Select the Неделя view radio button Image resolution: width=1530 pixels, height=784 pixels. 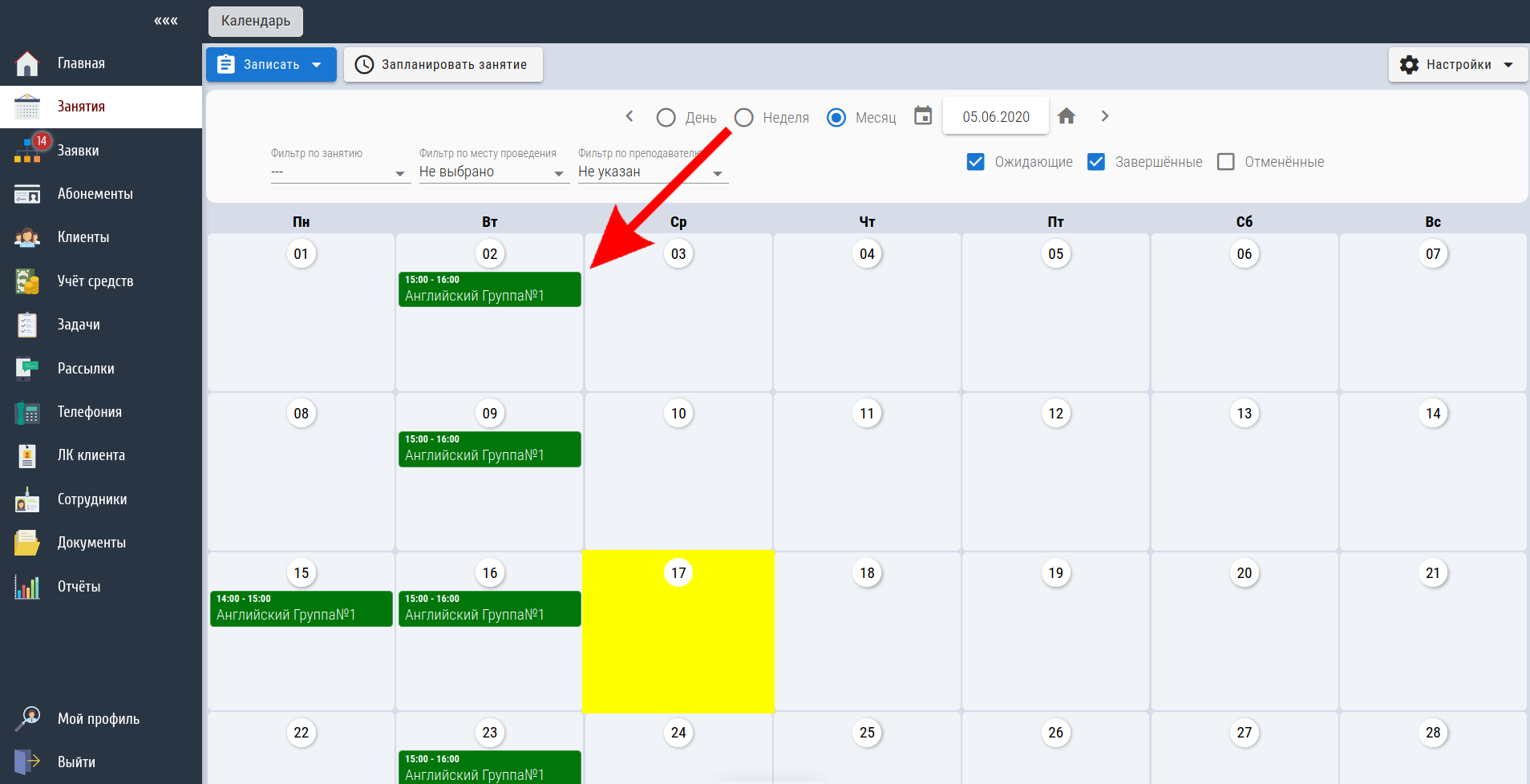744,118
